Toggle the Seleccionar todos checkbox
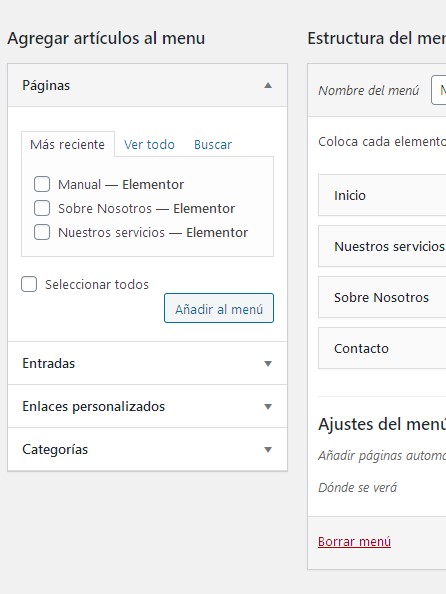 pyautogui.click(x=29, y=284)
